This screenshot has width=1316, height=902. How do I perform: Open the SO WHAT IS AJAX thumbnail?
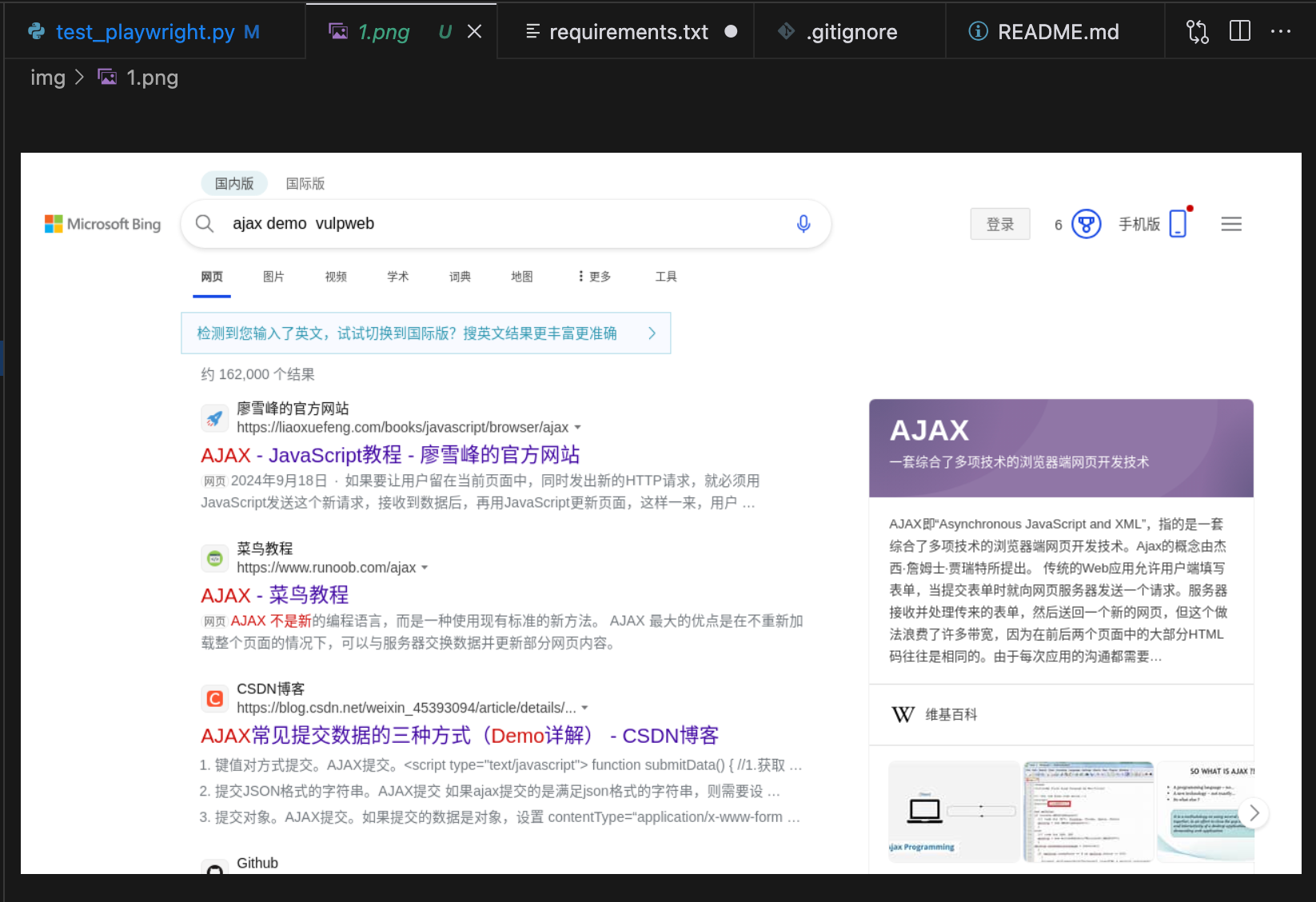(1206, 812)
